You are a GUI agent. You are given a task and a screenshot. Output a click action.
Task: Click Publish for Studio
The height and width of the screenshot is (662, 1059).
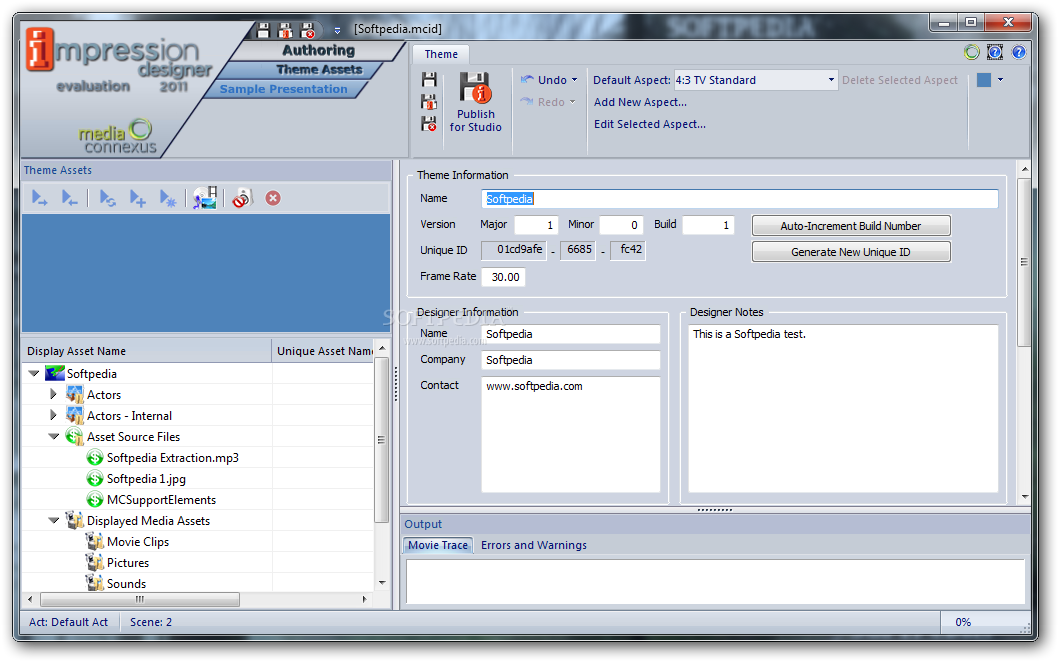pyautogui.click(x=475, y=102)
